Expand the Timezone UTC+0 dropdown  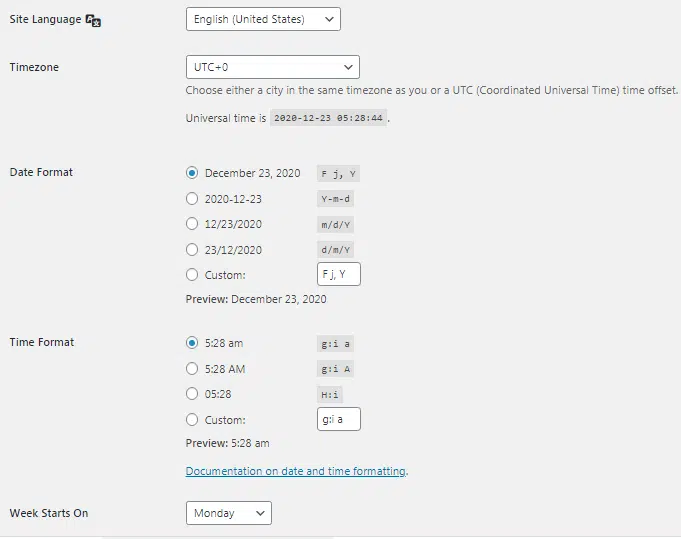point(272,67)
